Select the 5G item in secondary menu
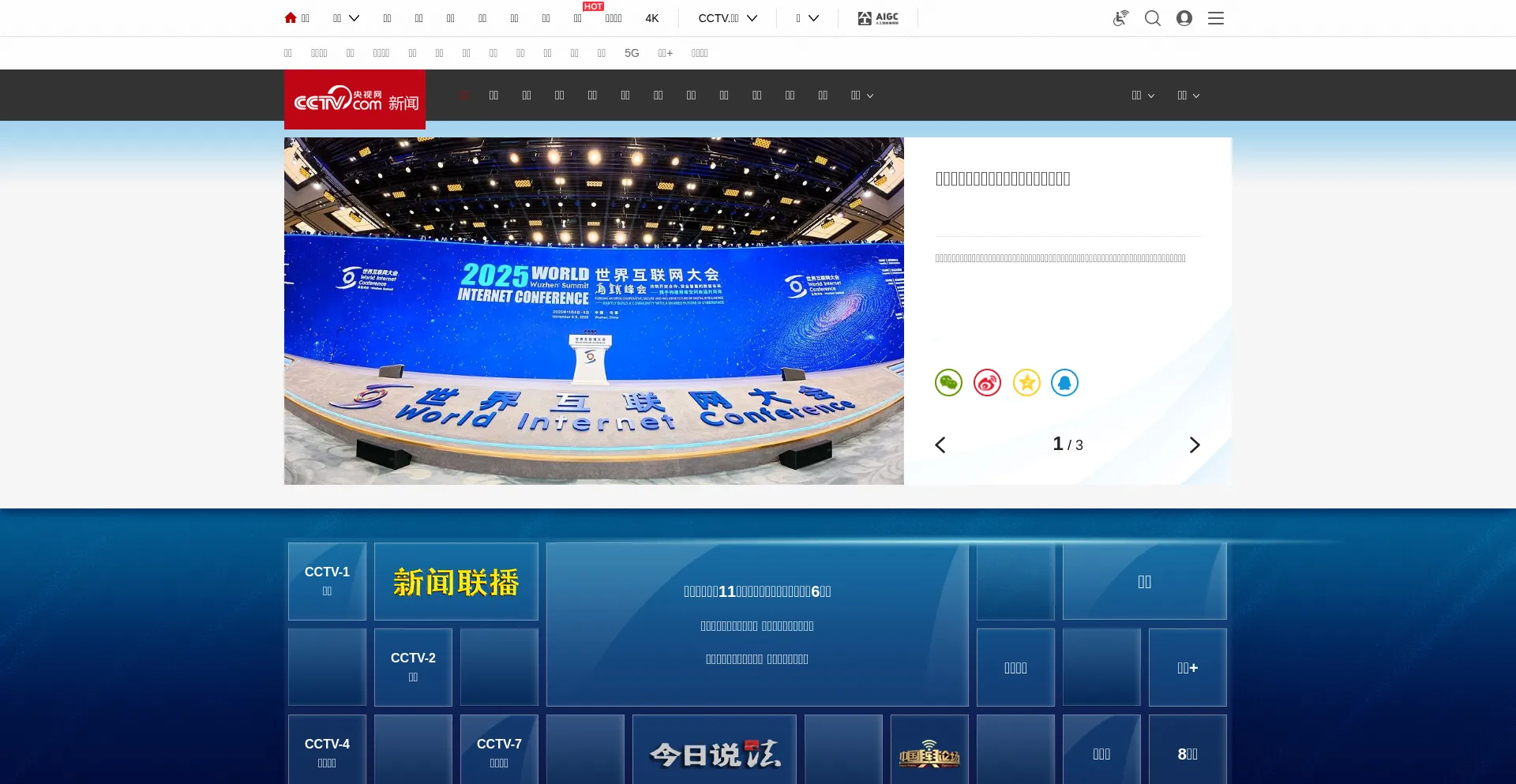 [632, 53]
